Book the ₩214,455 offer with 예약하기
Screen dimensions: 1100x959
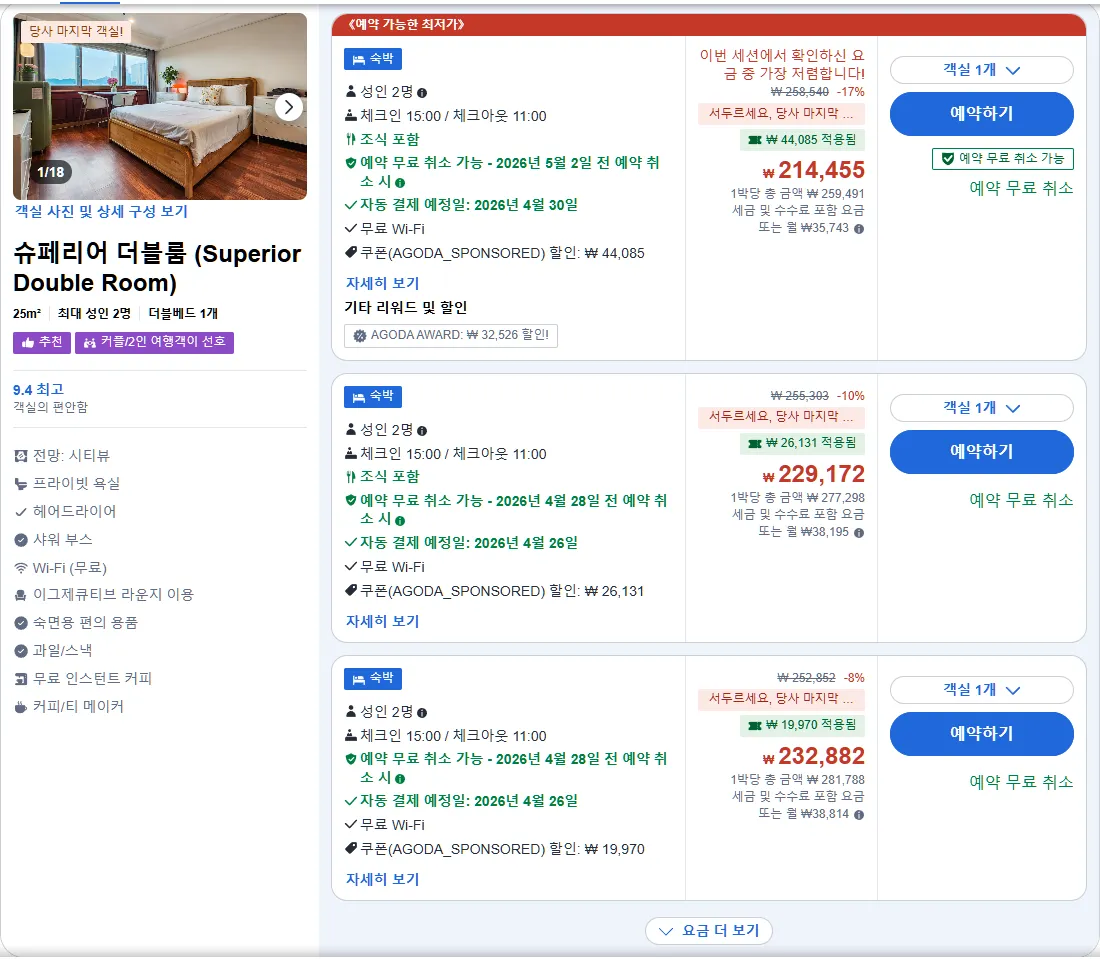pos(981,114)
